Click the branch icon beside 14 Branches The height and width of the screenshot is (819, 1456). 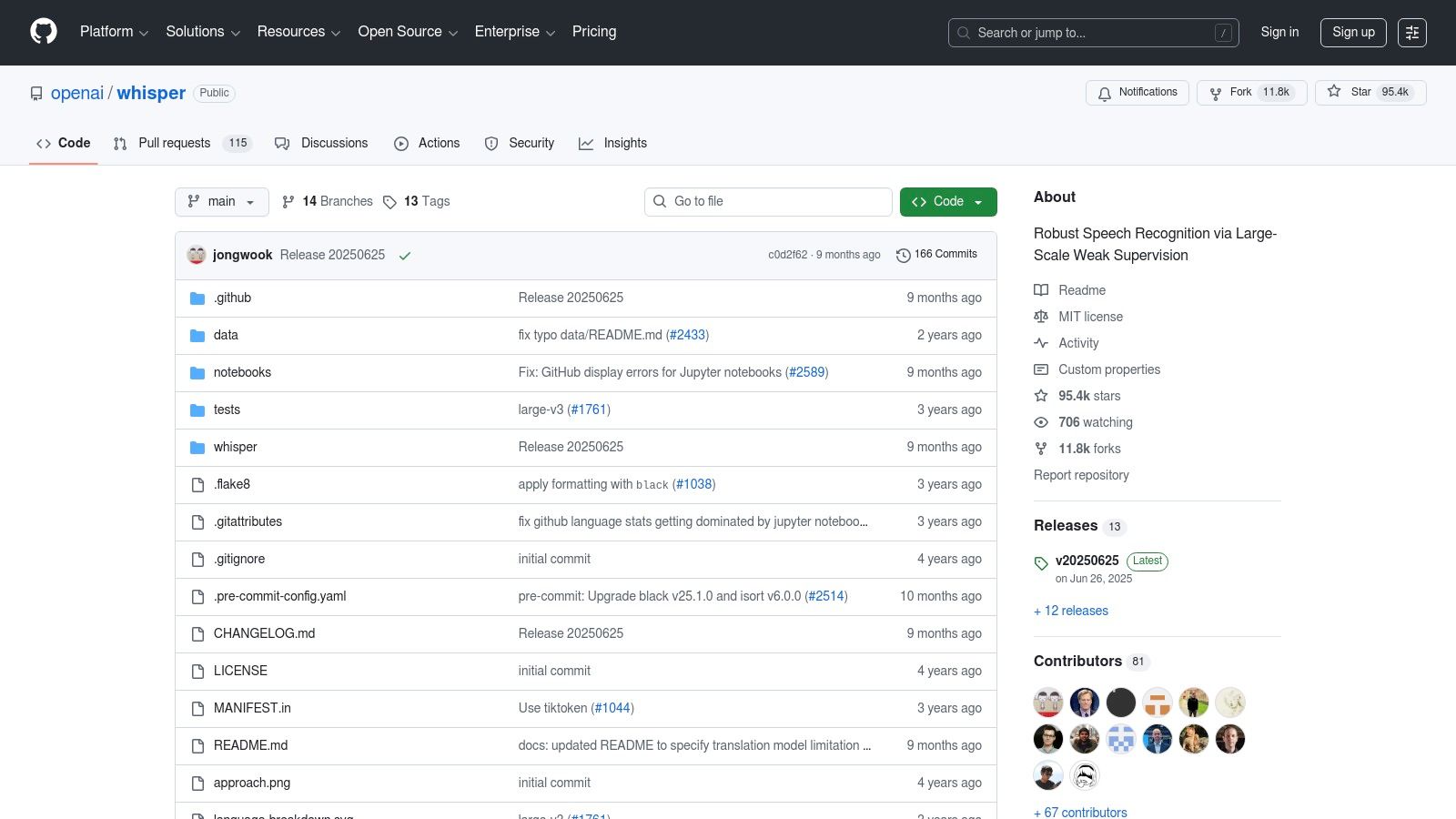coord(288,202)
